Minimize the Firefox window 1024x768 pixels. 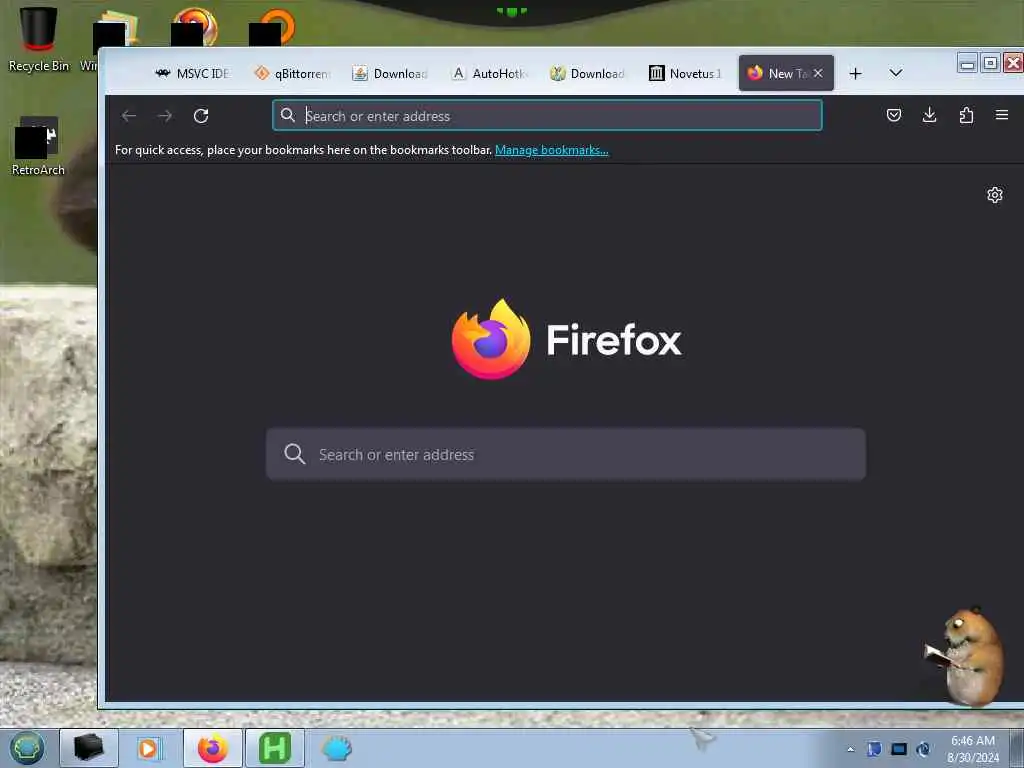(x=968, y=63)
